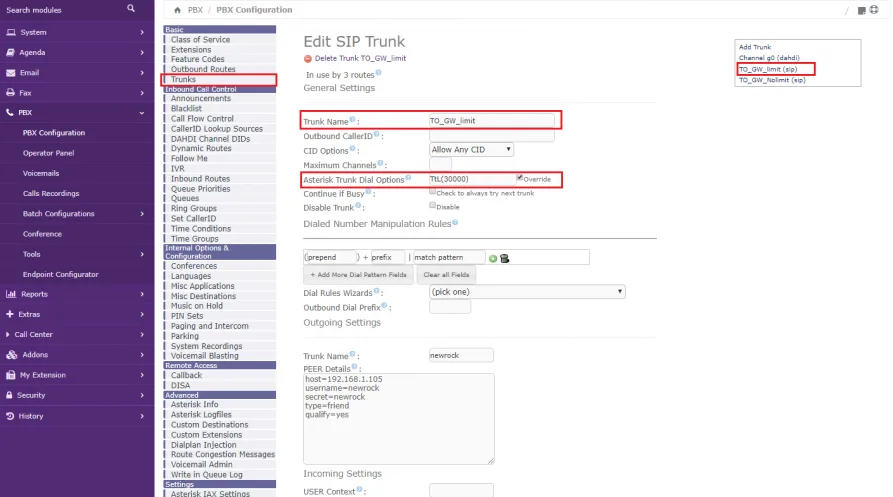Click the match pattern input field
Viewport: 893px width, 497px height.
449,257
